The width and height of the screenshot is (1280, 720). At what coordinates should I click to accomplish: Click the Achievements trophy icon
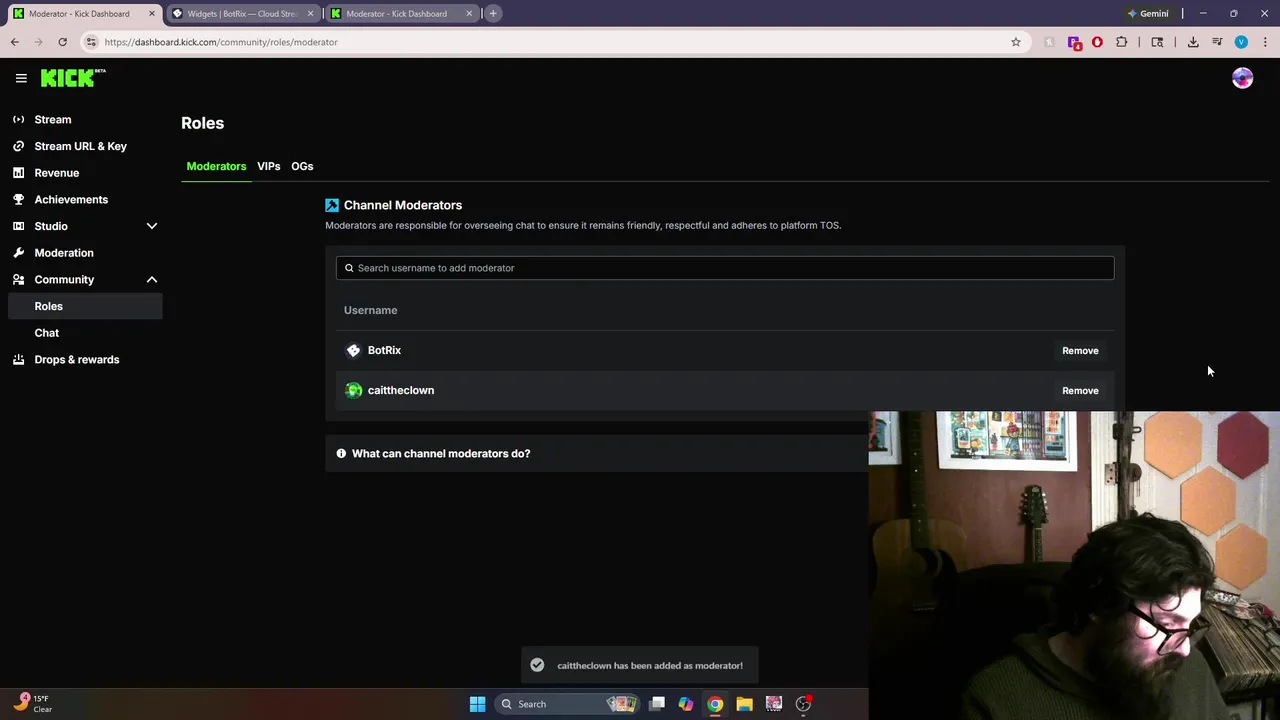tap(18, 199)
